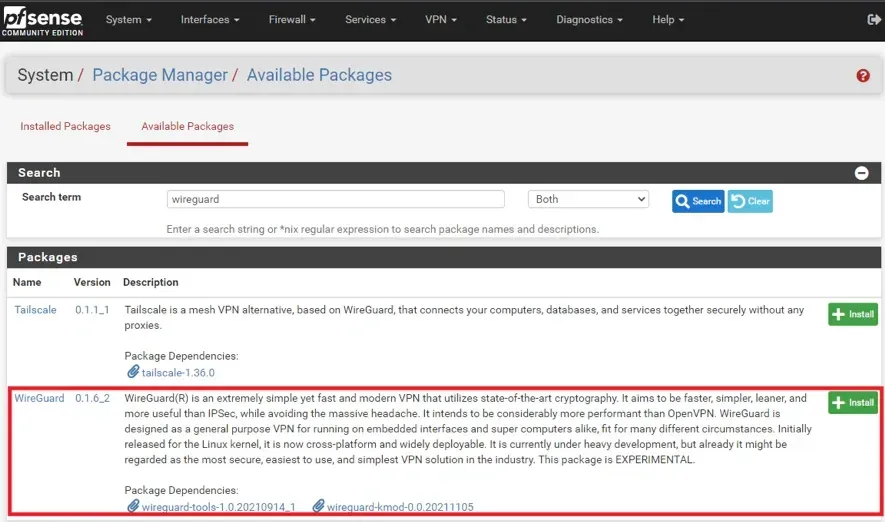Viewport: 885px width, 522px height.
Task: Open the Interfaces menu
Action: [x=210, y=20]
